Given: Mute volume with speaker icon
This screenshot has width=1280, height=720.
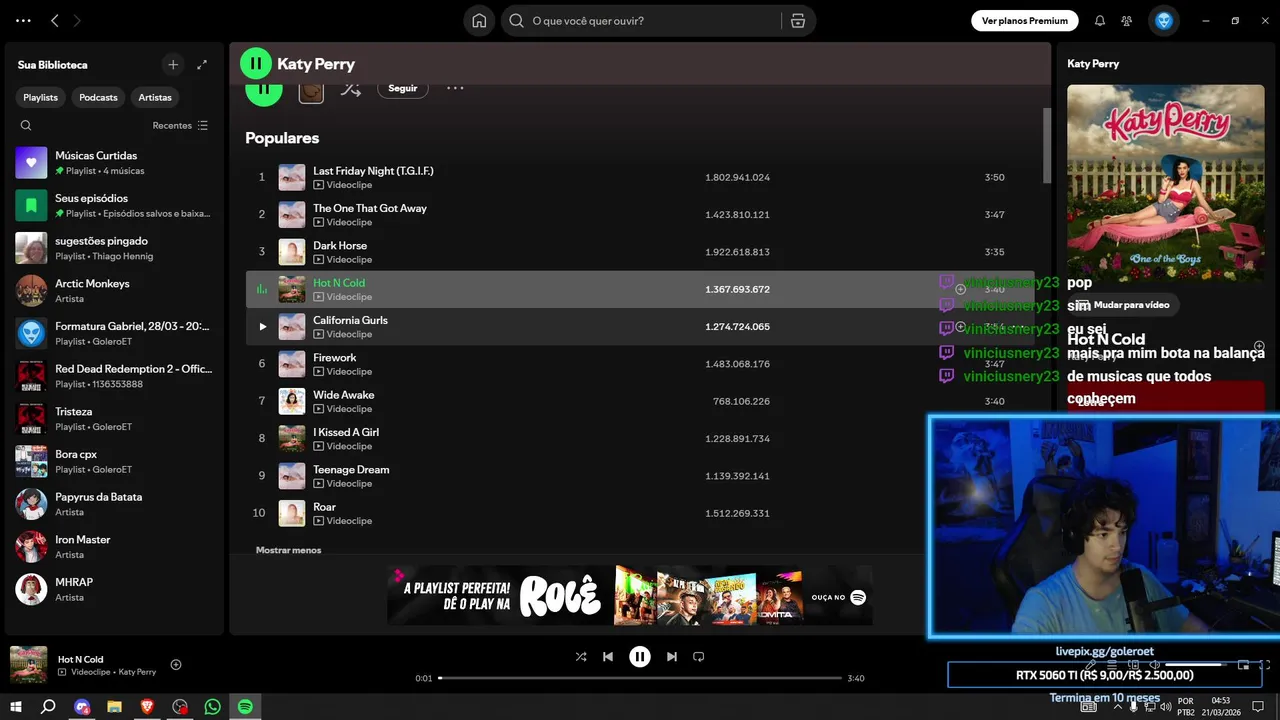Looking at the screenshot, I should 1155,665.
